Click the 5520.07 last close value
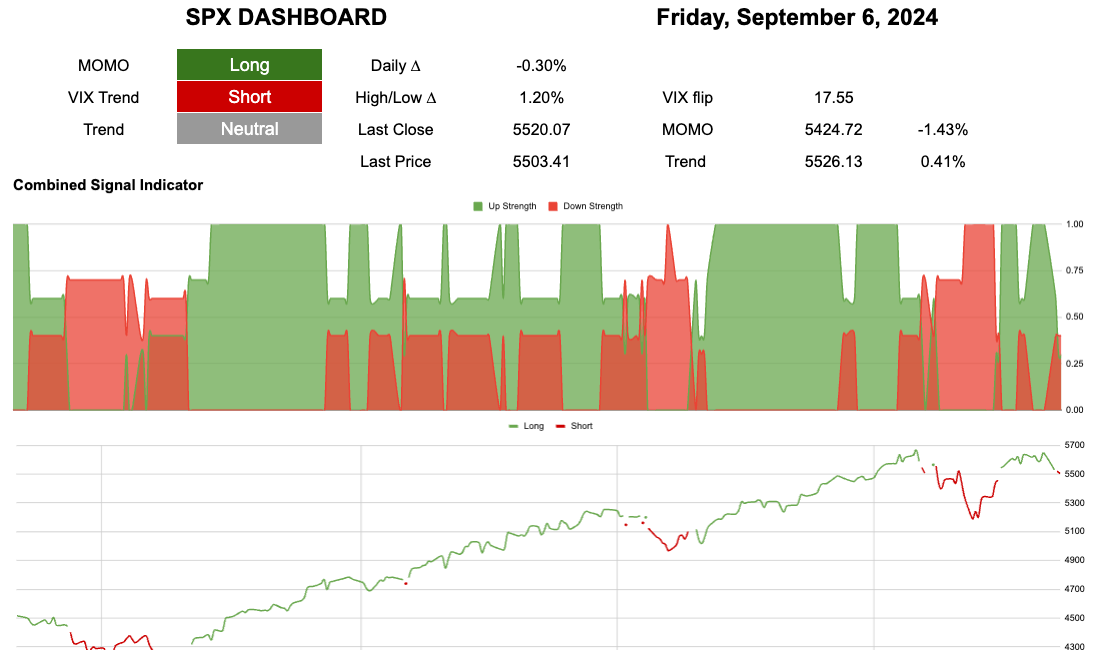 coord(541,130)
